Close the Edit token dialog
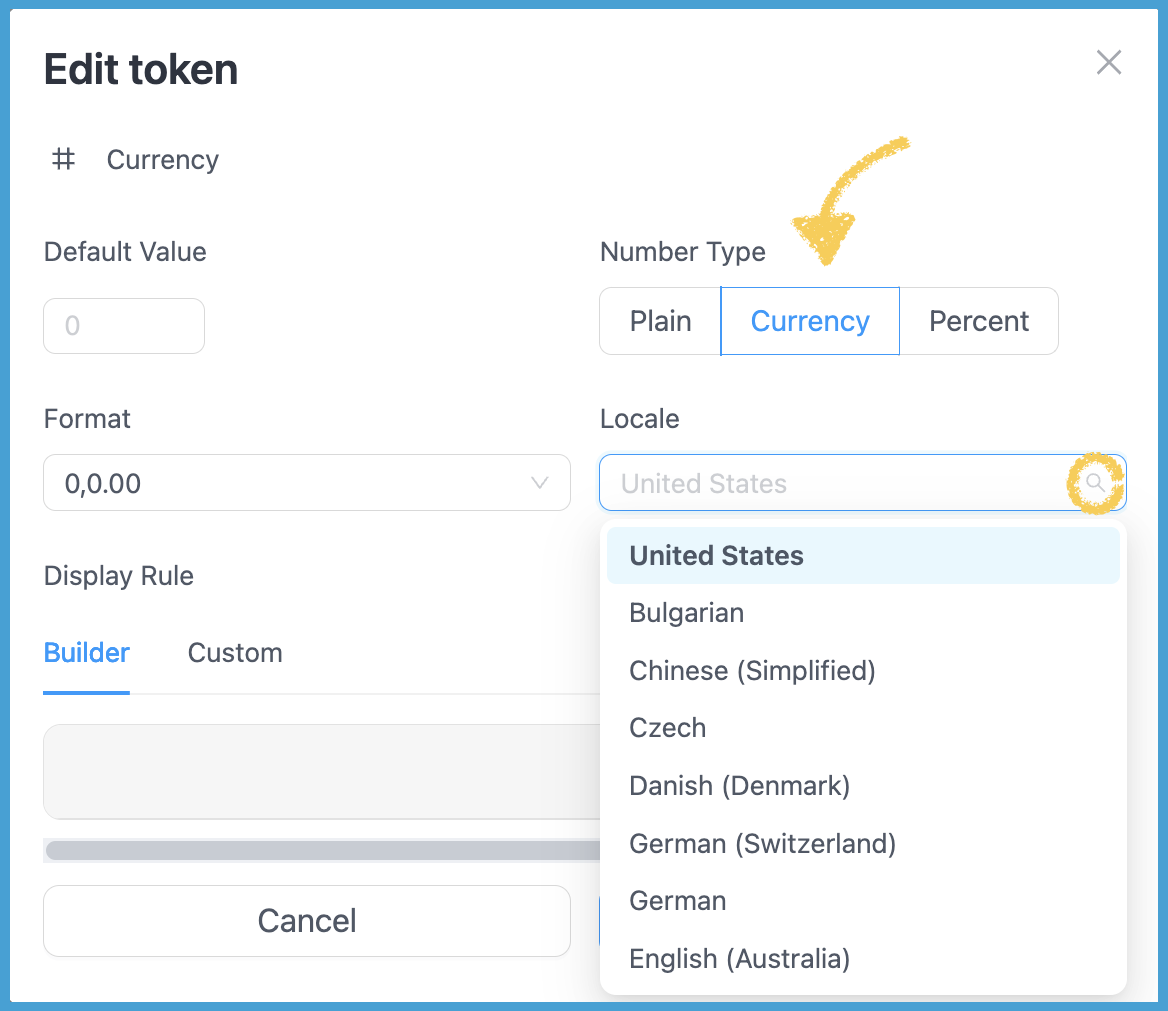Screen dimensions: 1168x1011 1108,63
